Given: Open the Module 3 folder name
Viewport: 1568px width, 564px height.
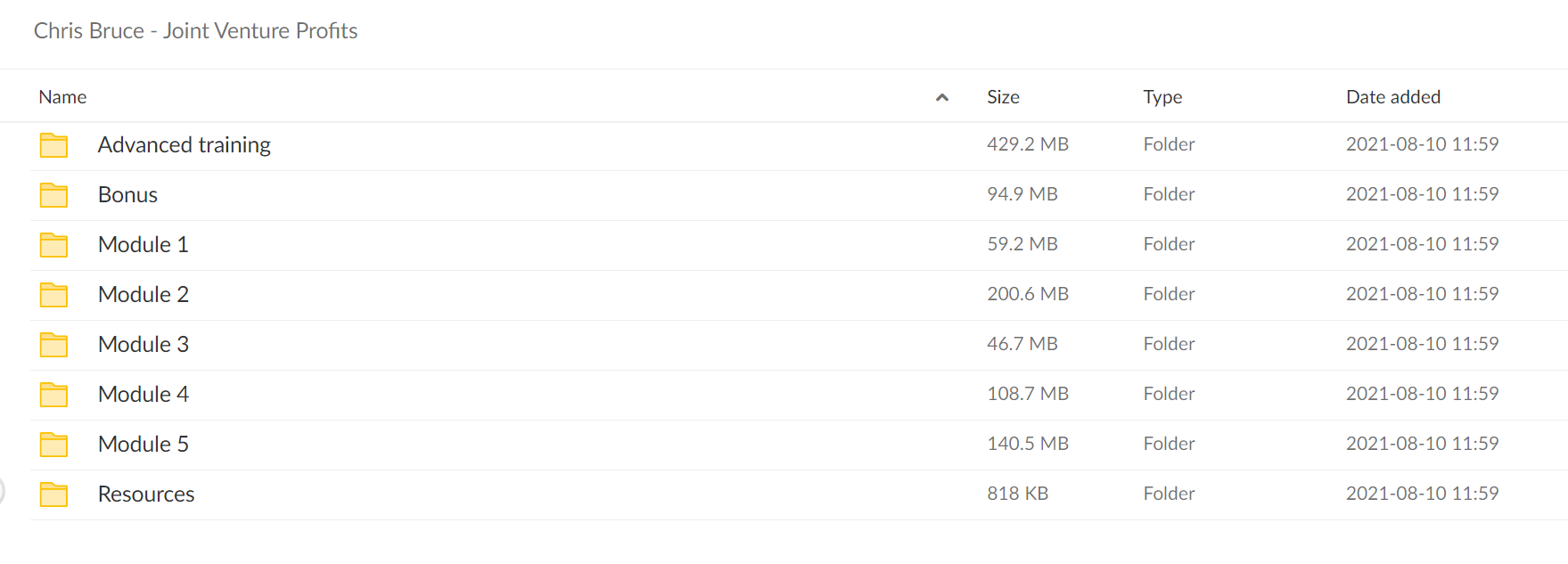Looking at the screenshot, I should (x=144, y=345).
